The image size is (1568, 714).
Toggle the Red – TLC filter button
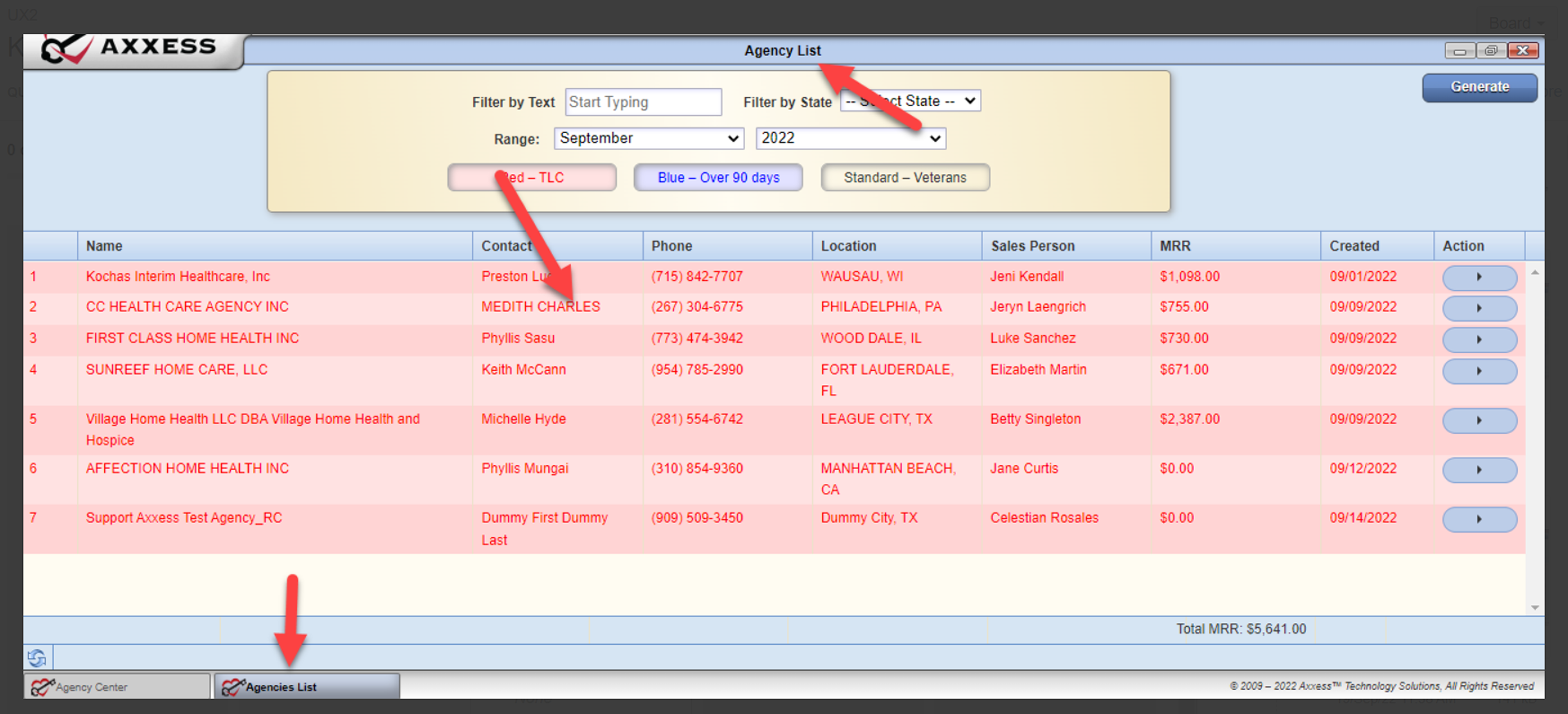[x=532, y=177]
